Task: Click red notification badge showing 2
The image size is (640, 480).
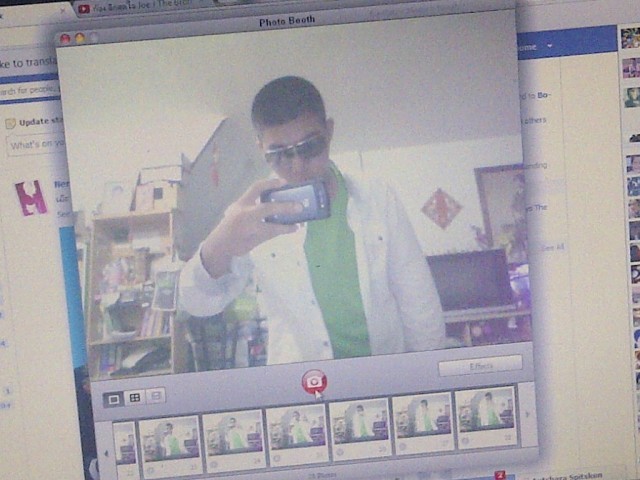Action: pyautogui.click(x=500, y=476)
